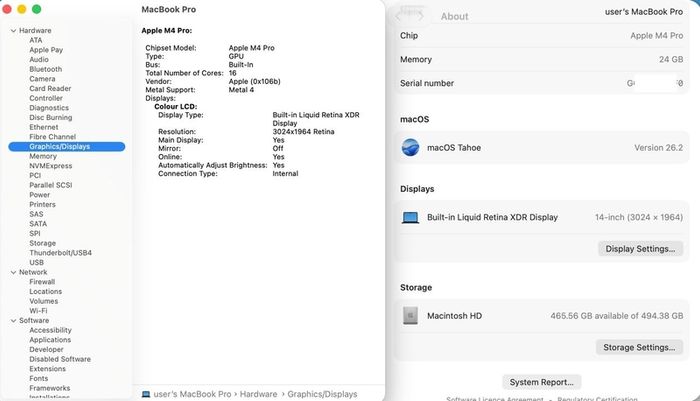Click Graphics/Displays in the path bar
Image resolution: width=700 pixels, height=401 pixels.
pyautogui.click(x=322, y=394)
